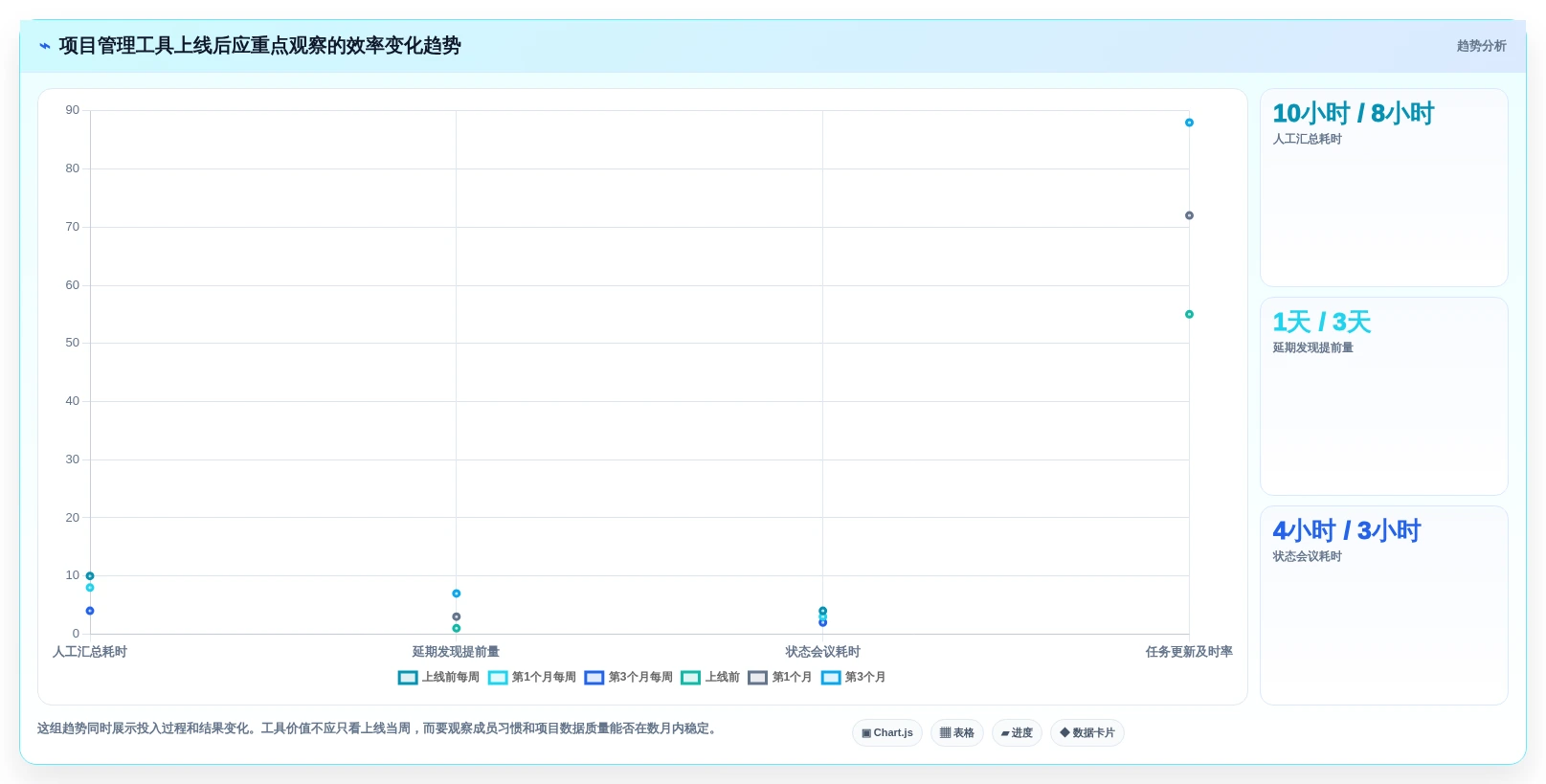Click the x-axis label 状态会议耗时
Image resolution: width=1546 pixels, height=784 pixels.
(x=823, y=652)
